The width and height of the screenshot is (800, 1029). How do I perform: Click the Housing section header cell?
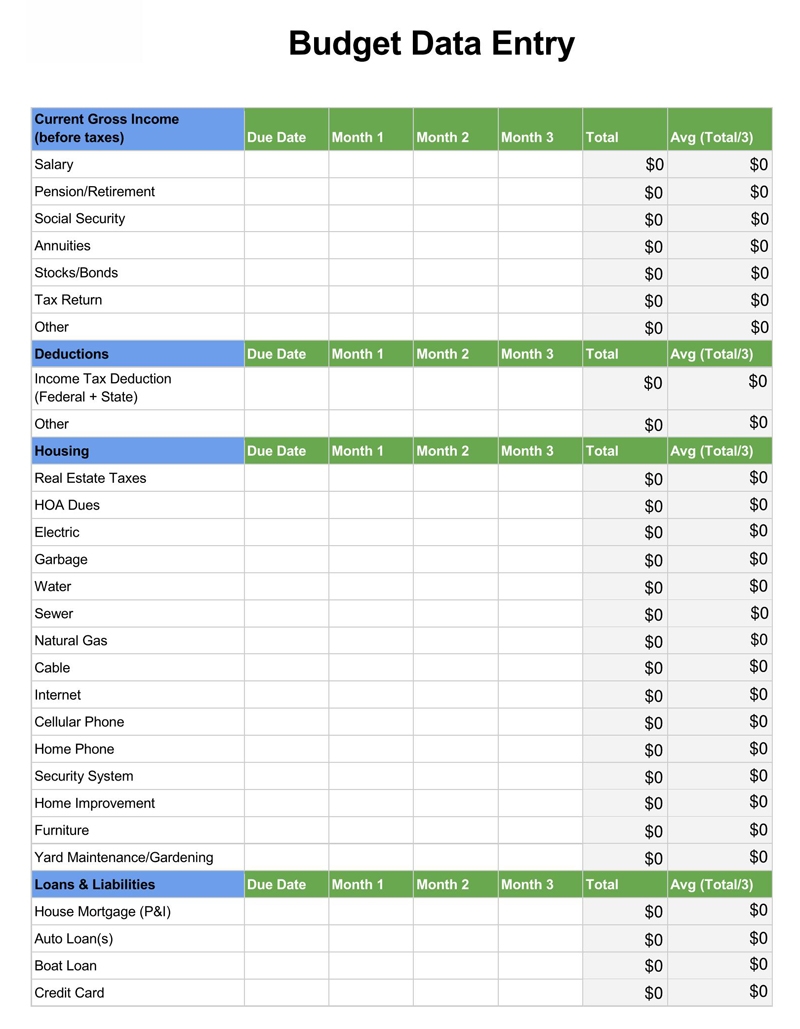pos(138,451)
